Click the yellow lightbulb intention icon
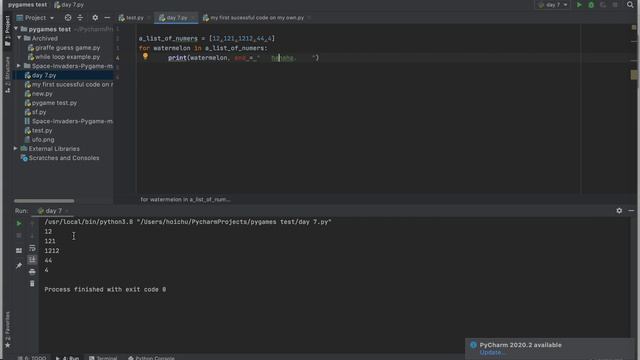The image size is (640, 360). click(x=145, y=57)
